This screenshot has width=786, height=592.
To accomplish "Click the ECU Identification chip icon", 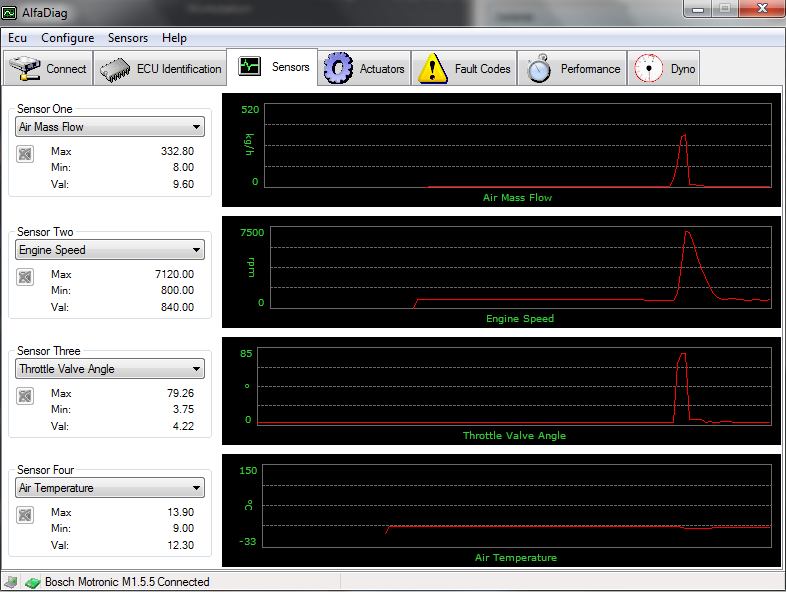I will point(116,69).
